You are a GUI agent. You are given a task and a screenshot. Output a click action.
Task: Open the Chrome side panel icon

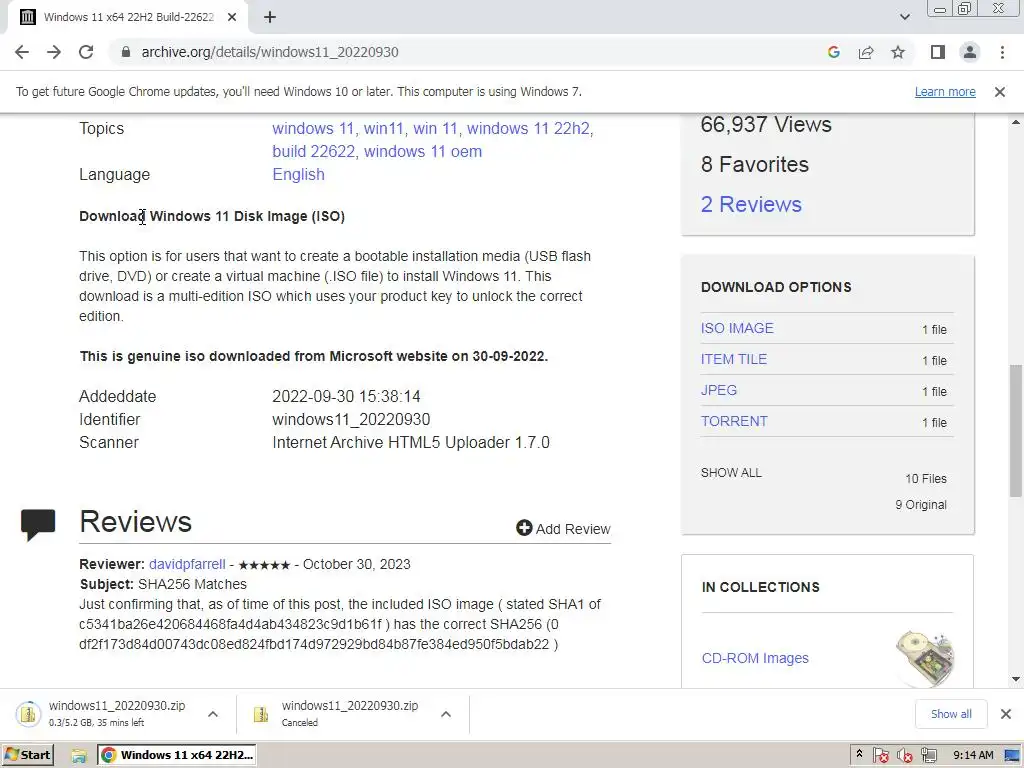[x=938, y=52]
